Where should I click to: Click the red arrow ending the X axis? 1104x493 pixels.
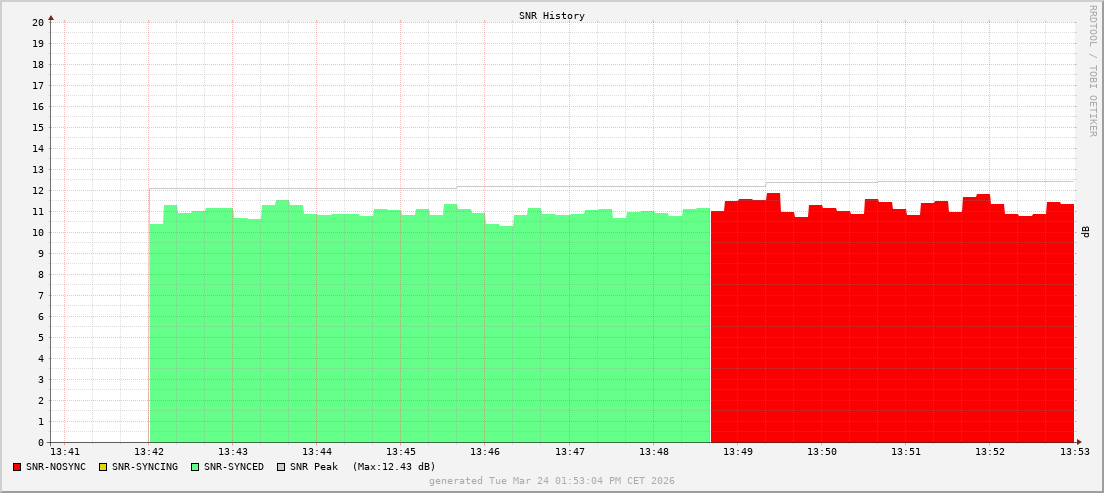1078,442
